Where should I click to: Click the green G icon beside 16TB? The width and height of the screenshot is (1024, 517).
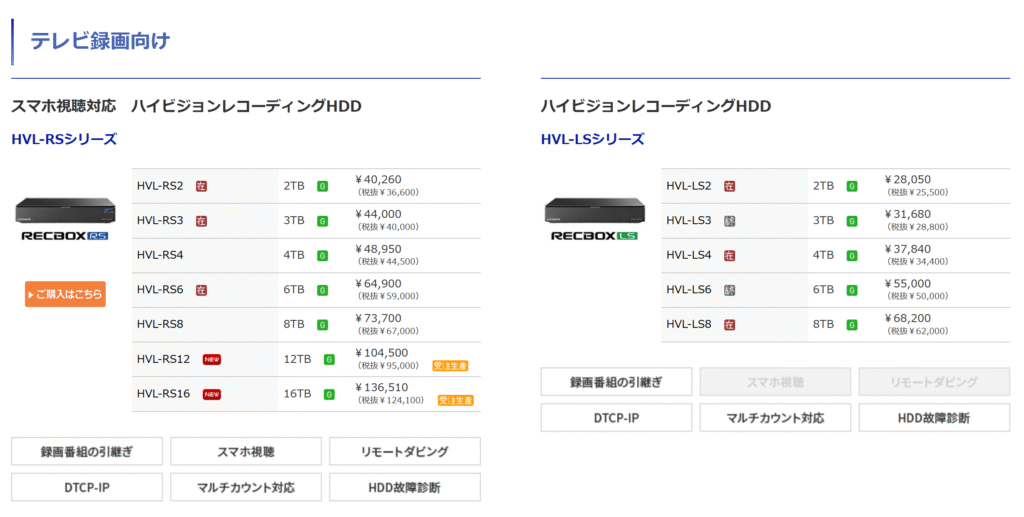329,394
